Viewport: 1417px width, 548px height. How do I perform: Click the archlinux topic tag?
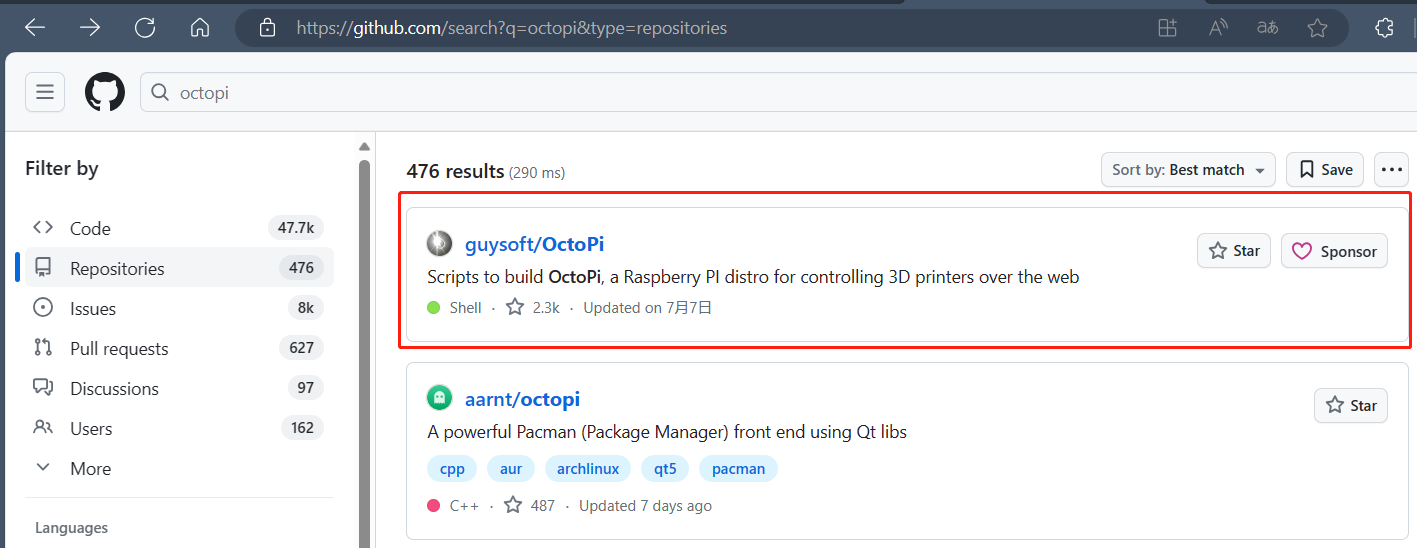coord(588,468)
